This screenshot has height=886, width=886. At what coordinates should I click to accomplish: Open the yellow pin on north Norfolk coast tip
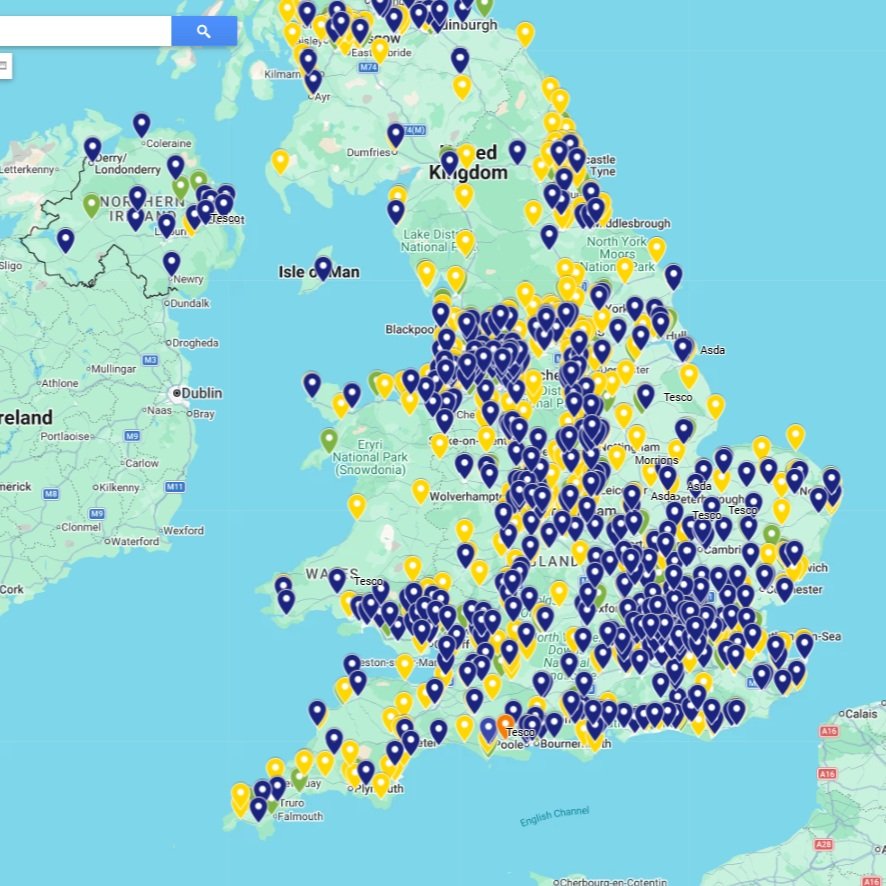click(x=796, y=437)
